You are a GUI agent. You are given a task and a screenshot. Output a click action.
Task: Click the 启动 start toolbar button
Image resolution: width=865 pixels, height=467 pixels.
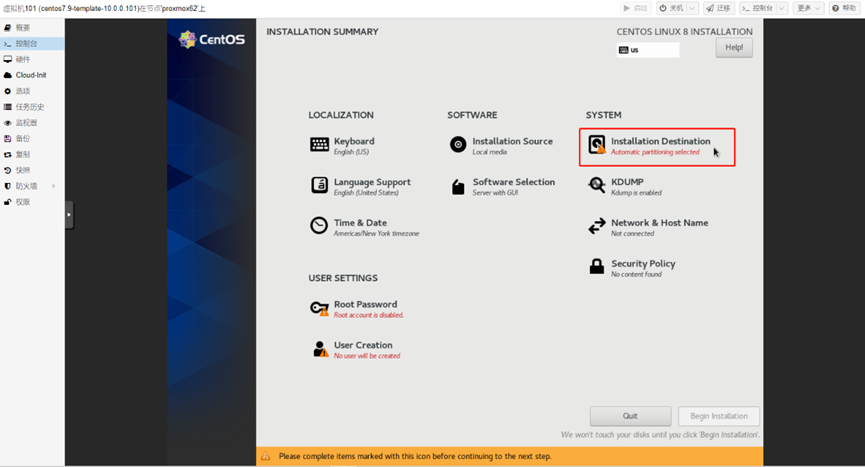(x=635, y=8)
